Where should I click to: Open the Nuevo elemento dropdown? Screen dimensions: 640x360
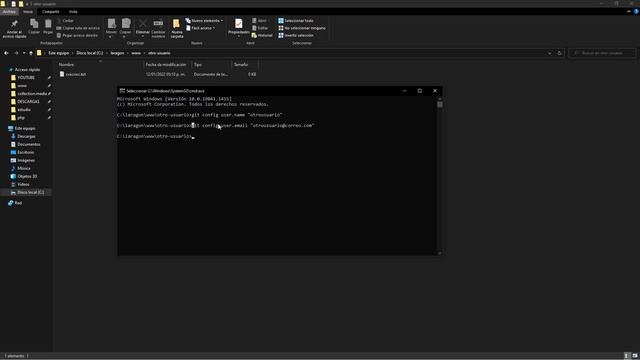(x=204, y=20)
